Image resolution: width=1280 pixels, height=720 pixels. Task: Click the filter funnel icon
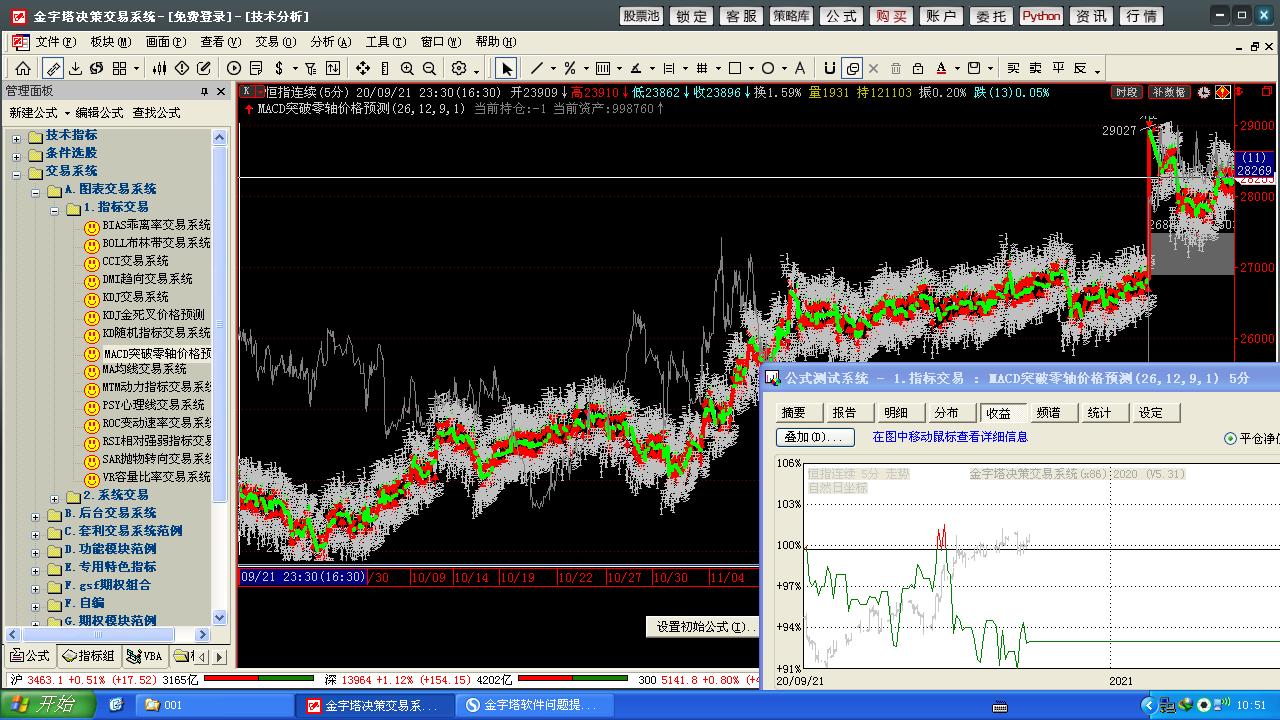coord(310,68)
